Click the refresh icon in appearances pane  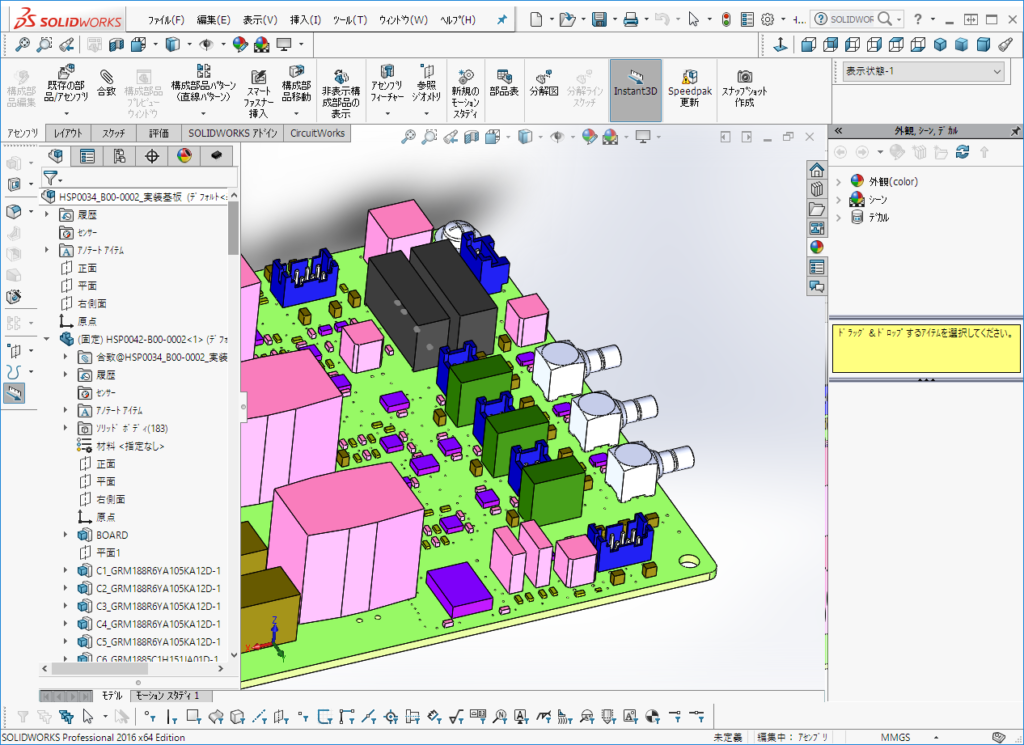(962, 152)
